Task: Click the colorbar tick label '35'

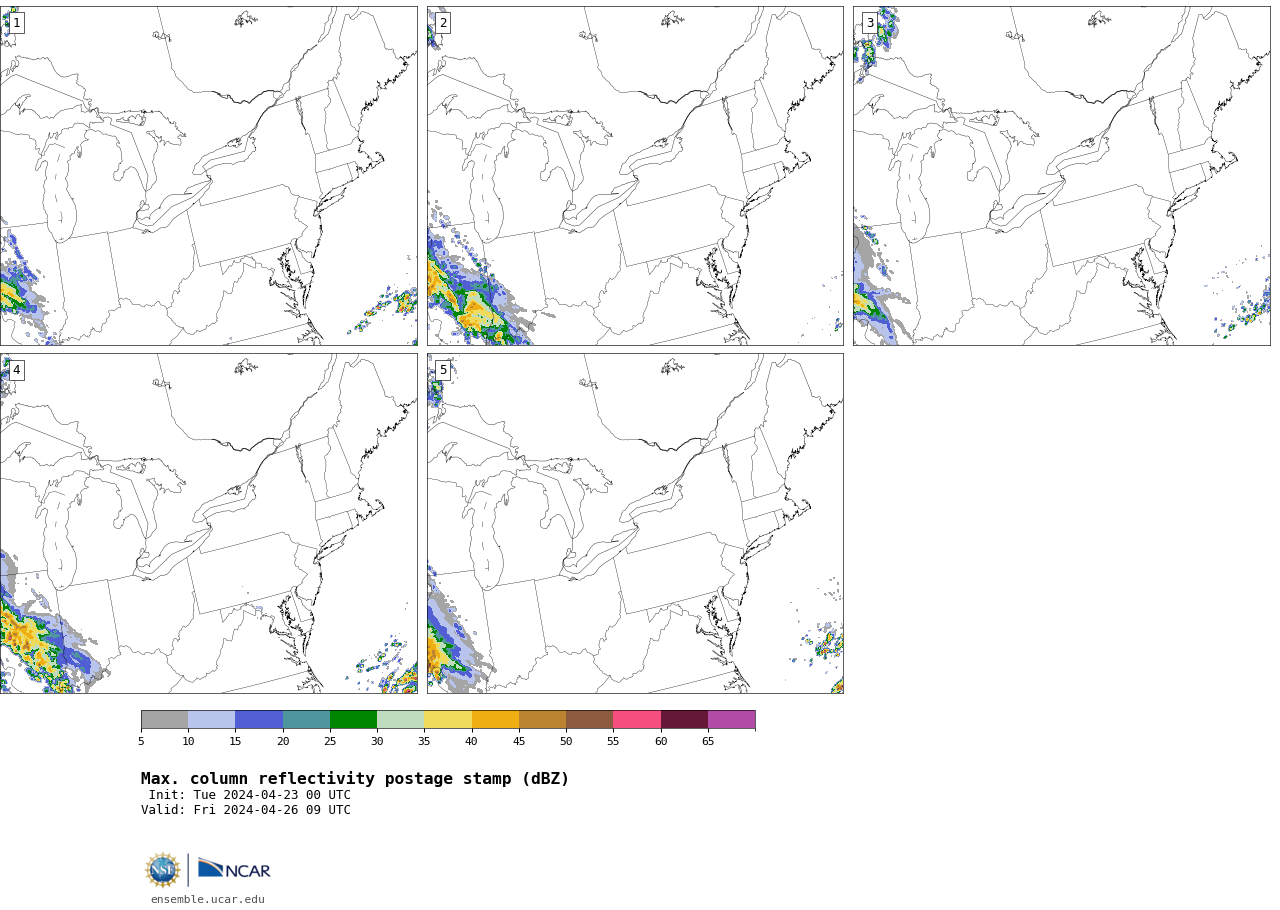Action: click(x=424, y=742)
